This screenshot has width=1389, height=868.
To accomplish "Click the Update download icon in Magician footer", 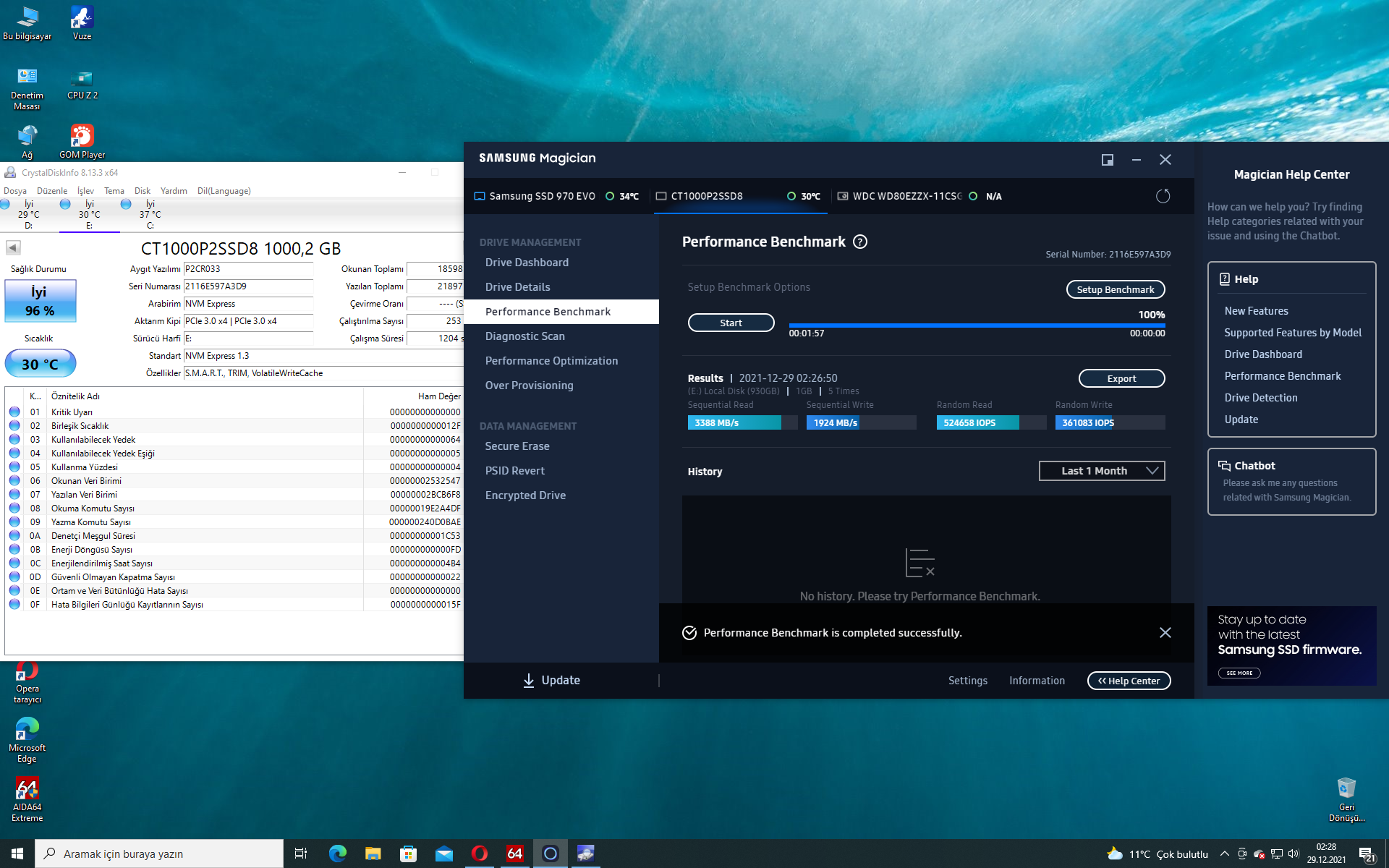I will pos(529,680).
